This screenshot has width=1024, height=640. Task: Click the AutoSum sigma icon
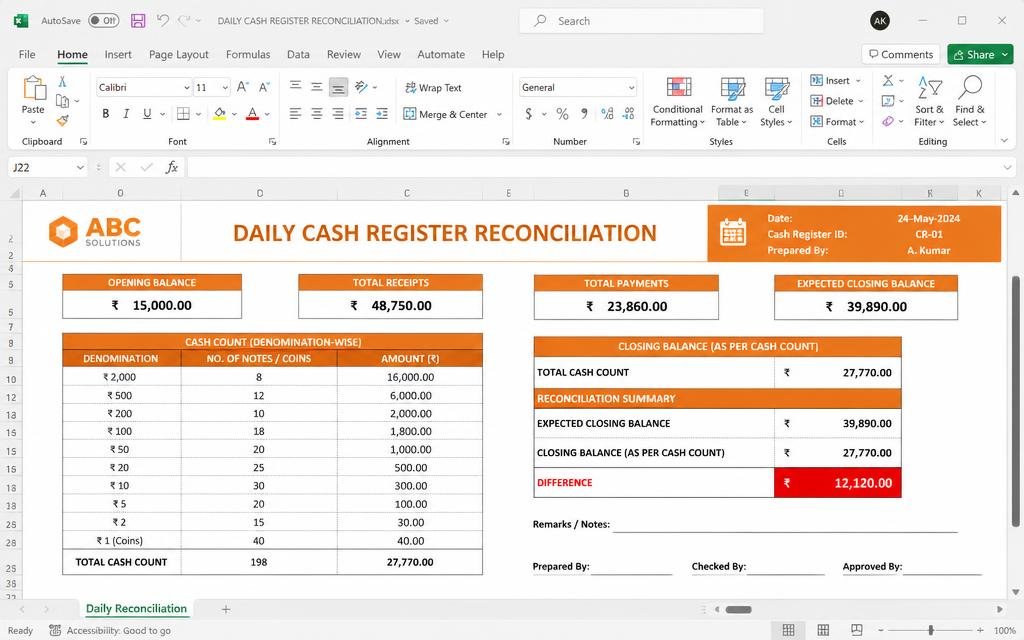click(x=888, y=80)
